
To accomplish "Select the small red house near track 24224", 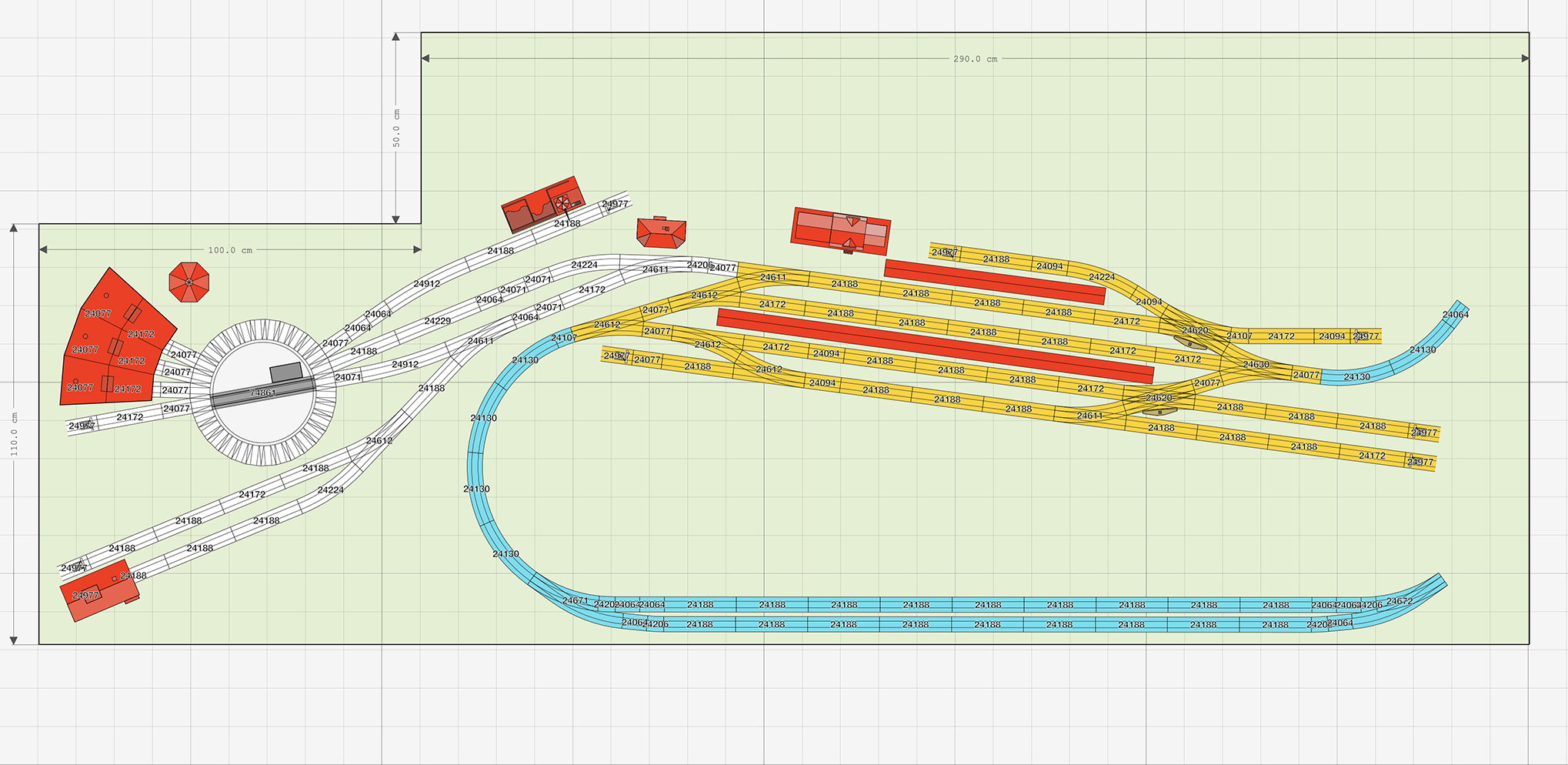I will (x=661, y=232).
